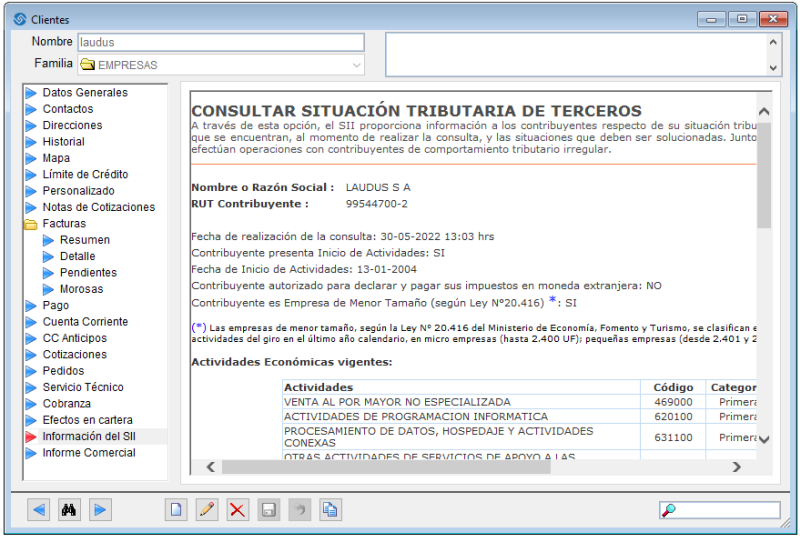Show Morosas invoices
This screenshot has width=800, height=537.
82,289
